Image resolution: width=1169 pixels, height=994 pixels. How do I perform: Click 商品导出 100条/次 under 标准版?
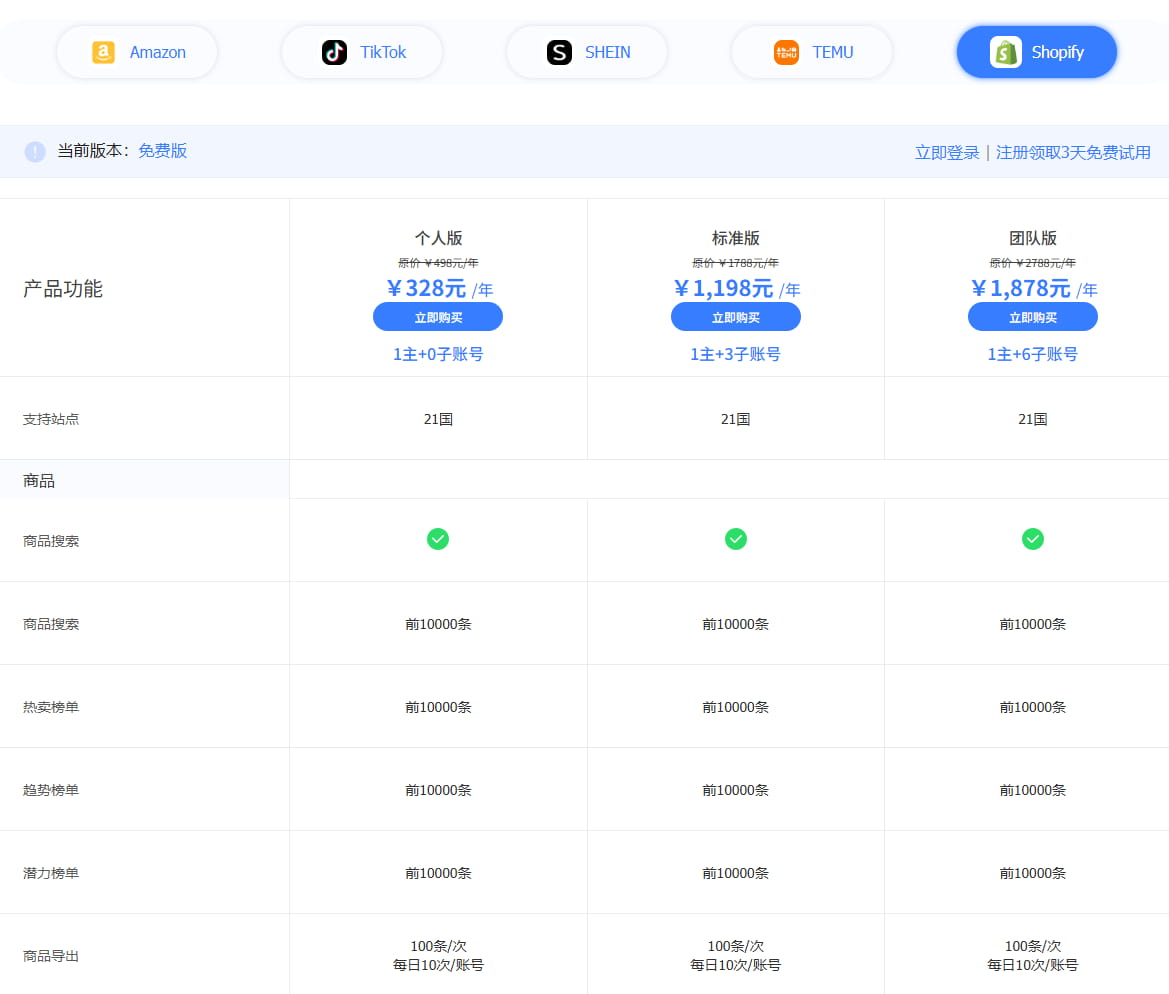click(x=735, y=946)
